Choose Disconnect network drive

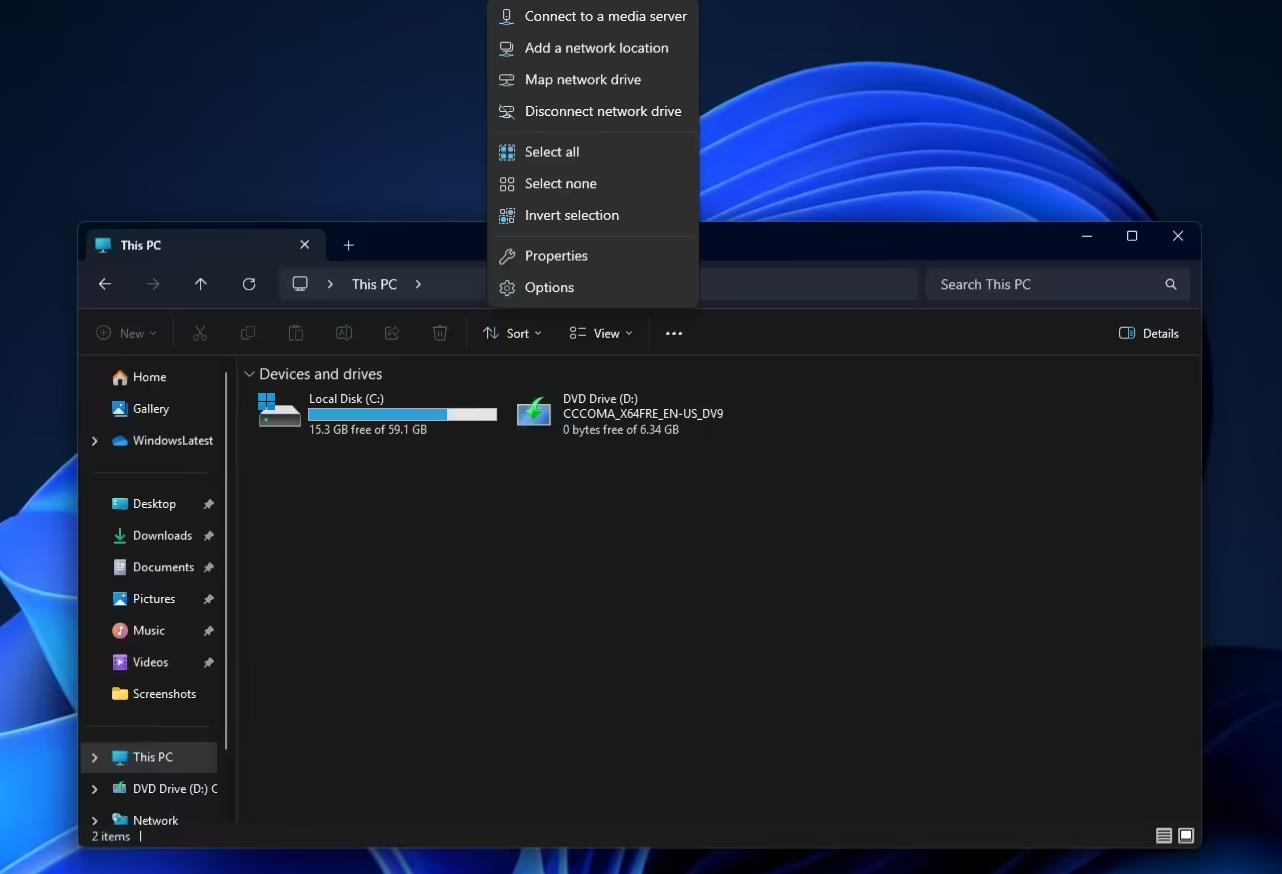coord(593,111)
